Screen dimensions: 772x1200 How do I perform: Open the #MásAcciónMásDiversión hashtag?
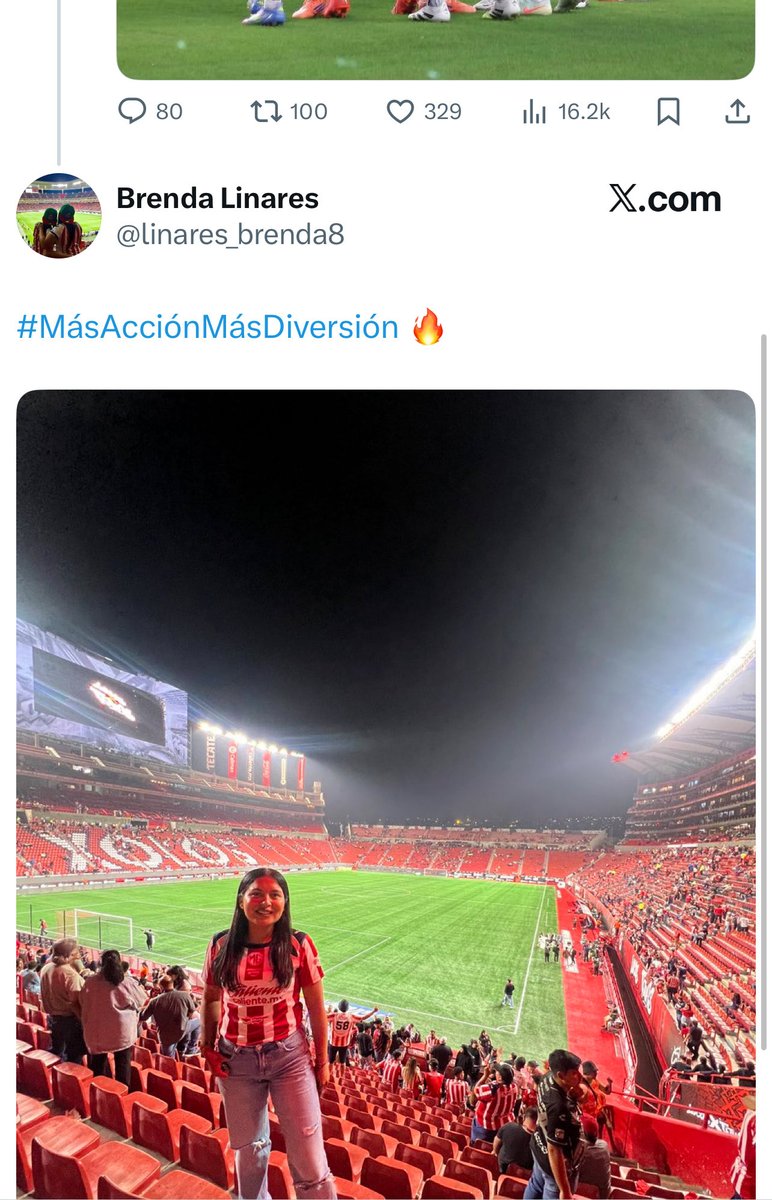[208, 327]
